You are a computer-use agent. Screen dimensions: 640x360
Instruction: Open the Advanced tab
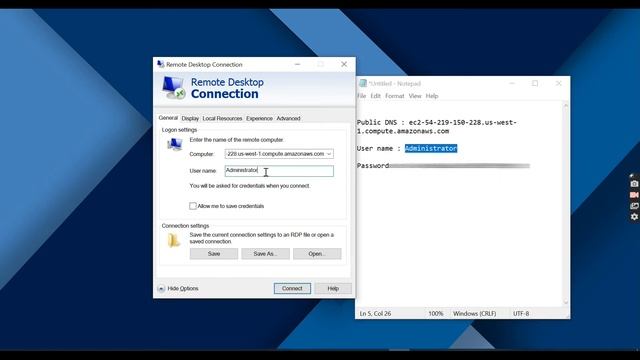[x=288, y=118]
